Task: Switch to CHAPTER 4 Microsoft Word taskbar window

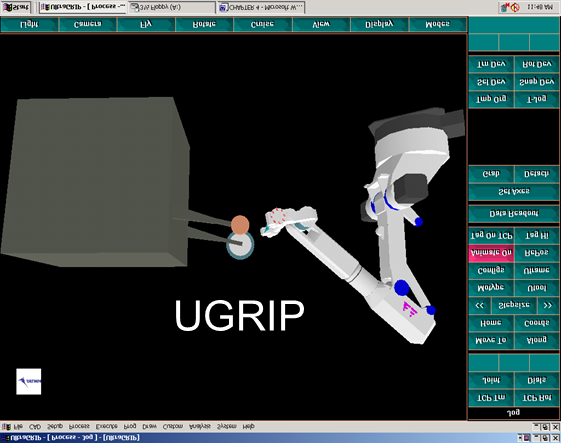Action: coord(261,7)
